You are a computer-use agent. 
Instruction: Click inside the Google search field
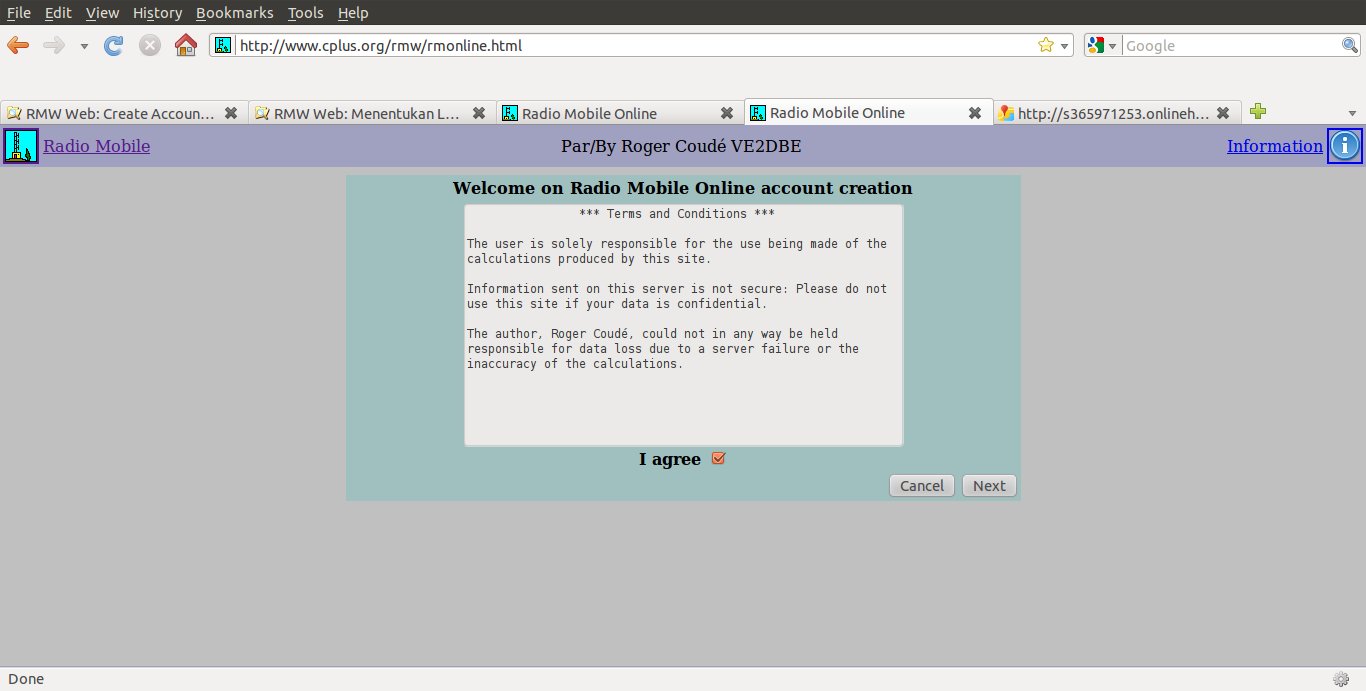(x=1230, y=45)
